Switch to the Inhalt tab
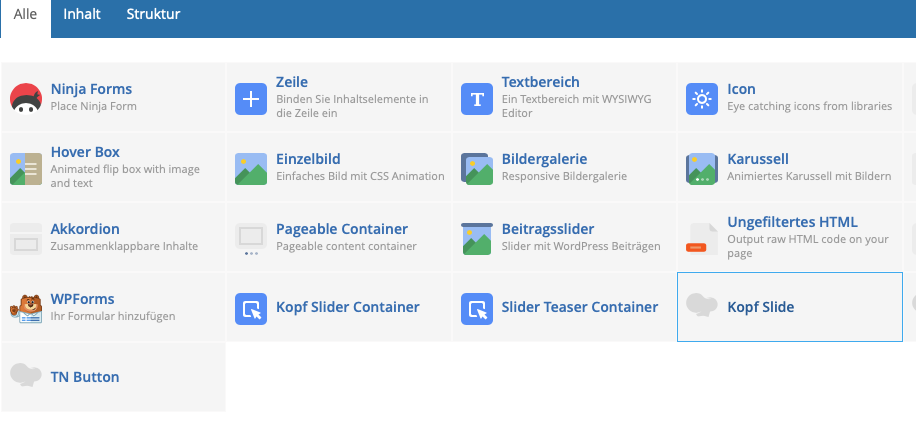 click(82, 14)
